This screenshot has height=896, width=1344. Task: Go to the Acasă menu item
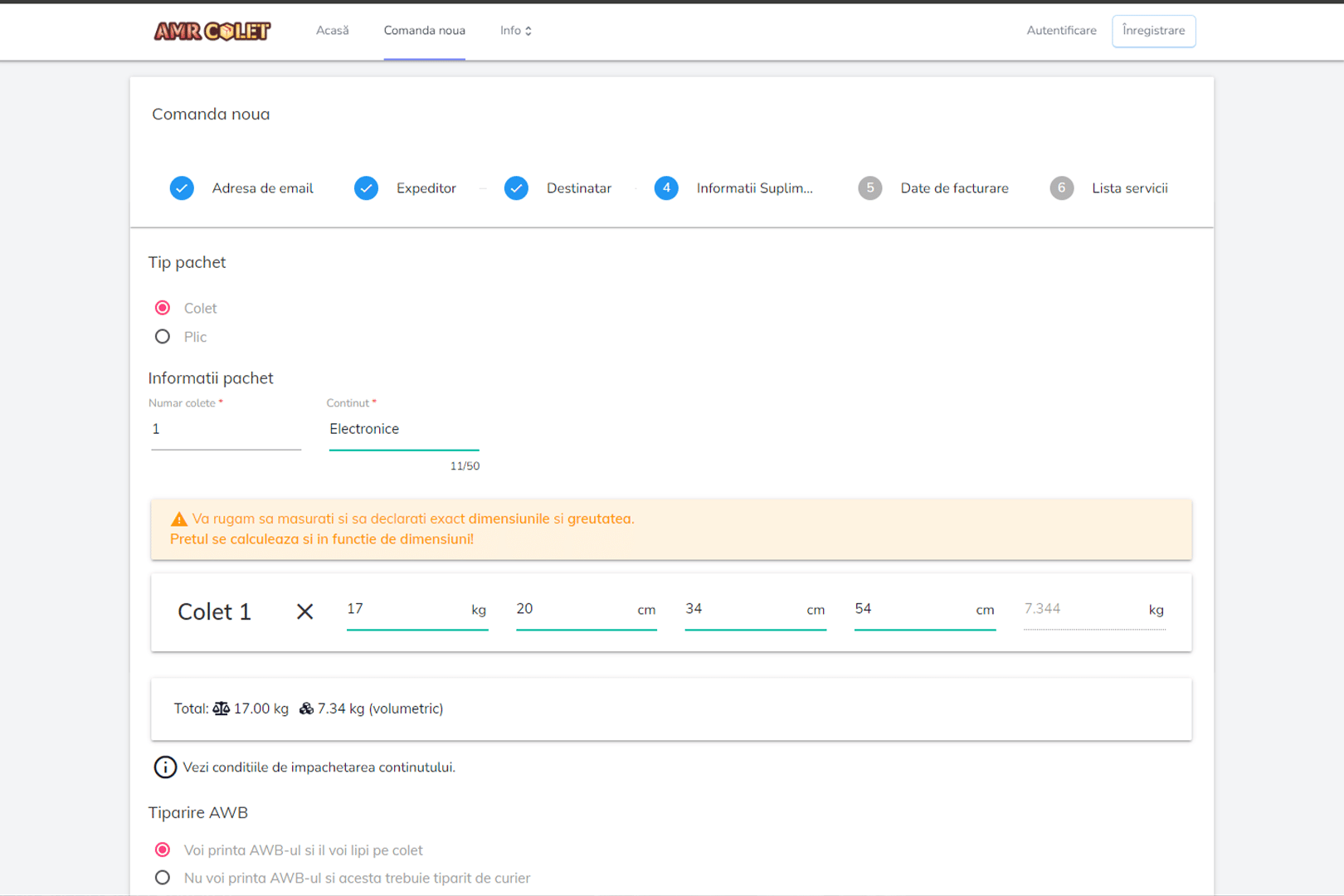click(x=332, y=31)
